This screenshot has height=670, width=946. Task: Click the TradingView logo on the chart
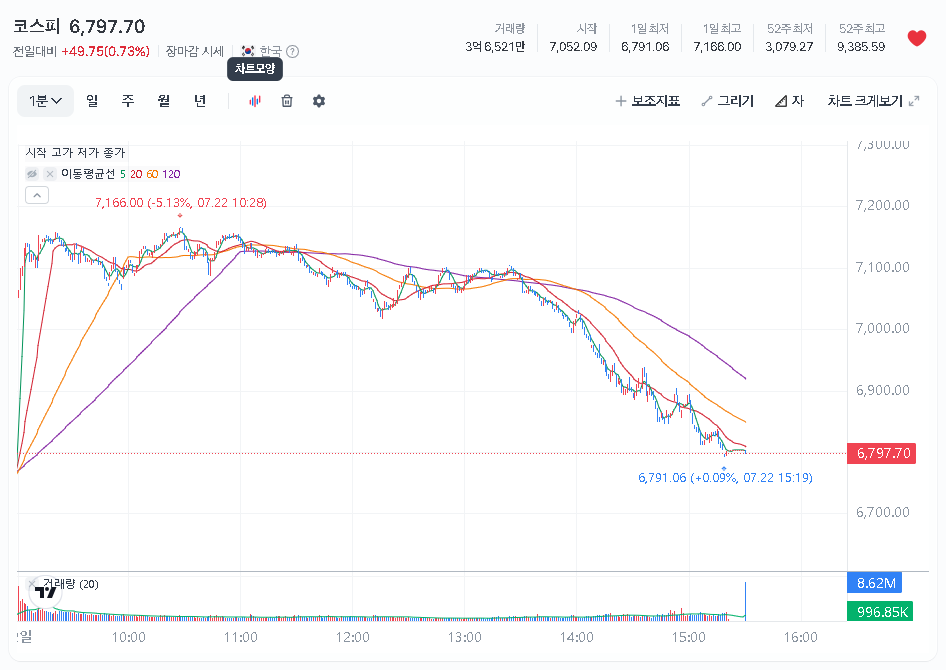pos(45,592)
